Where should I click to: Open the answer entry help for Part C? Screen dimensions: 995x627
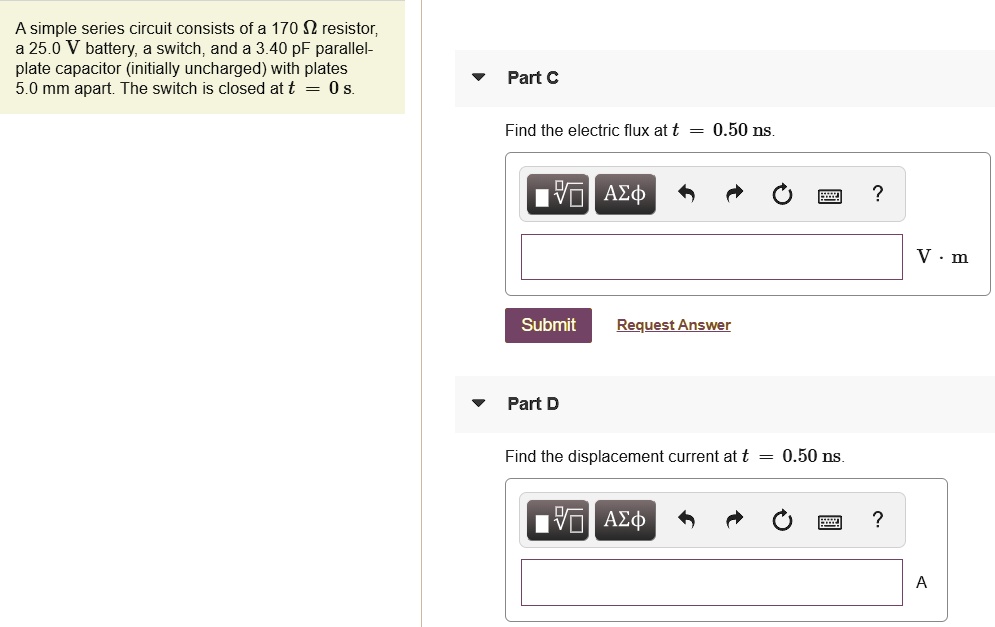[x=877, y=194]
